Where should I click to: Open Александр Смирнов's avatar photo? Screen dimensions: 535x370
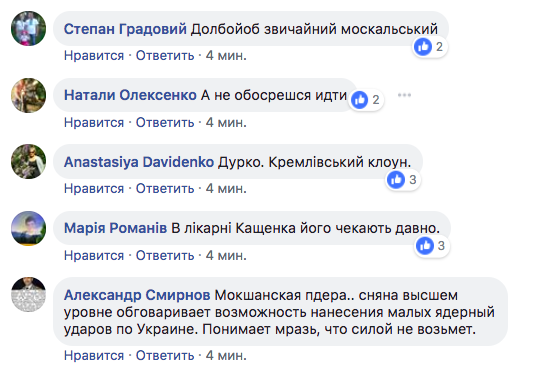pyautogui.click(x=28, y=294)
